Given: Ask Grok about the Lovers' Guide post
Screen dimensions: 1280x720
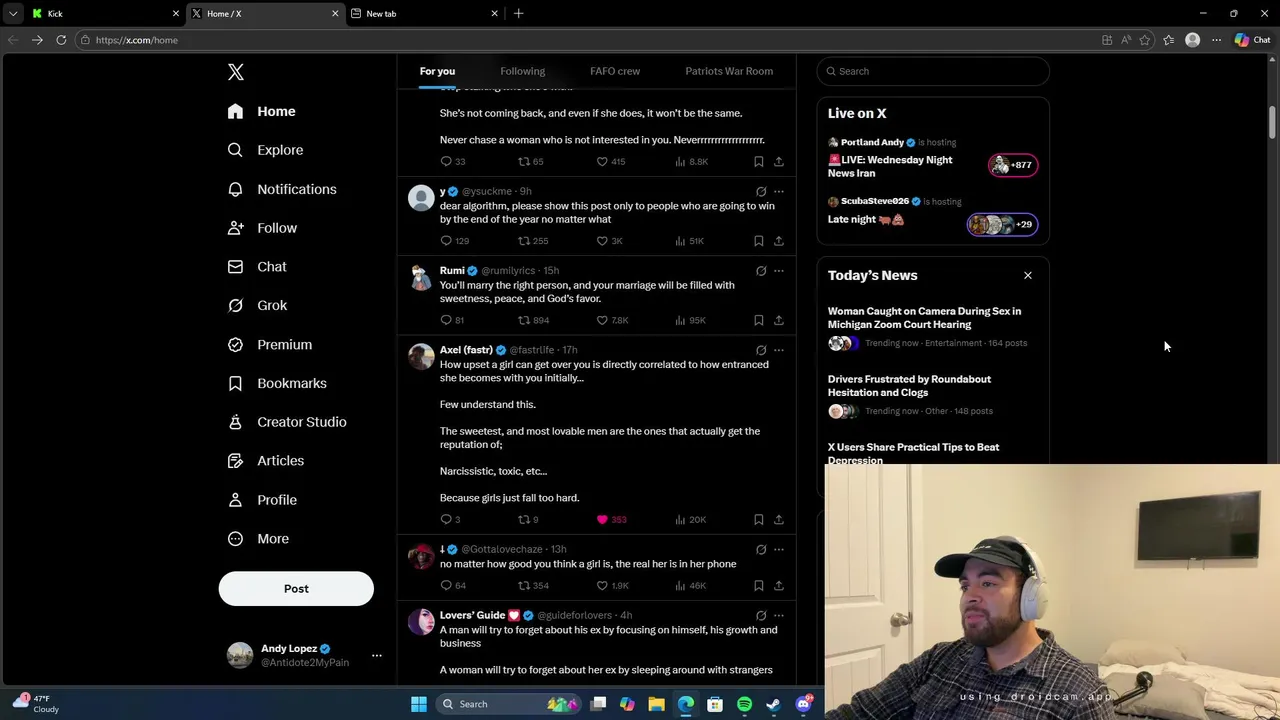Looking at the screenshot, I should pos(761,615).
